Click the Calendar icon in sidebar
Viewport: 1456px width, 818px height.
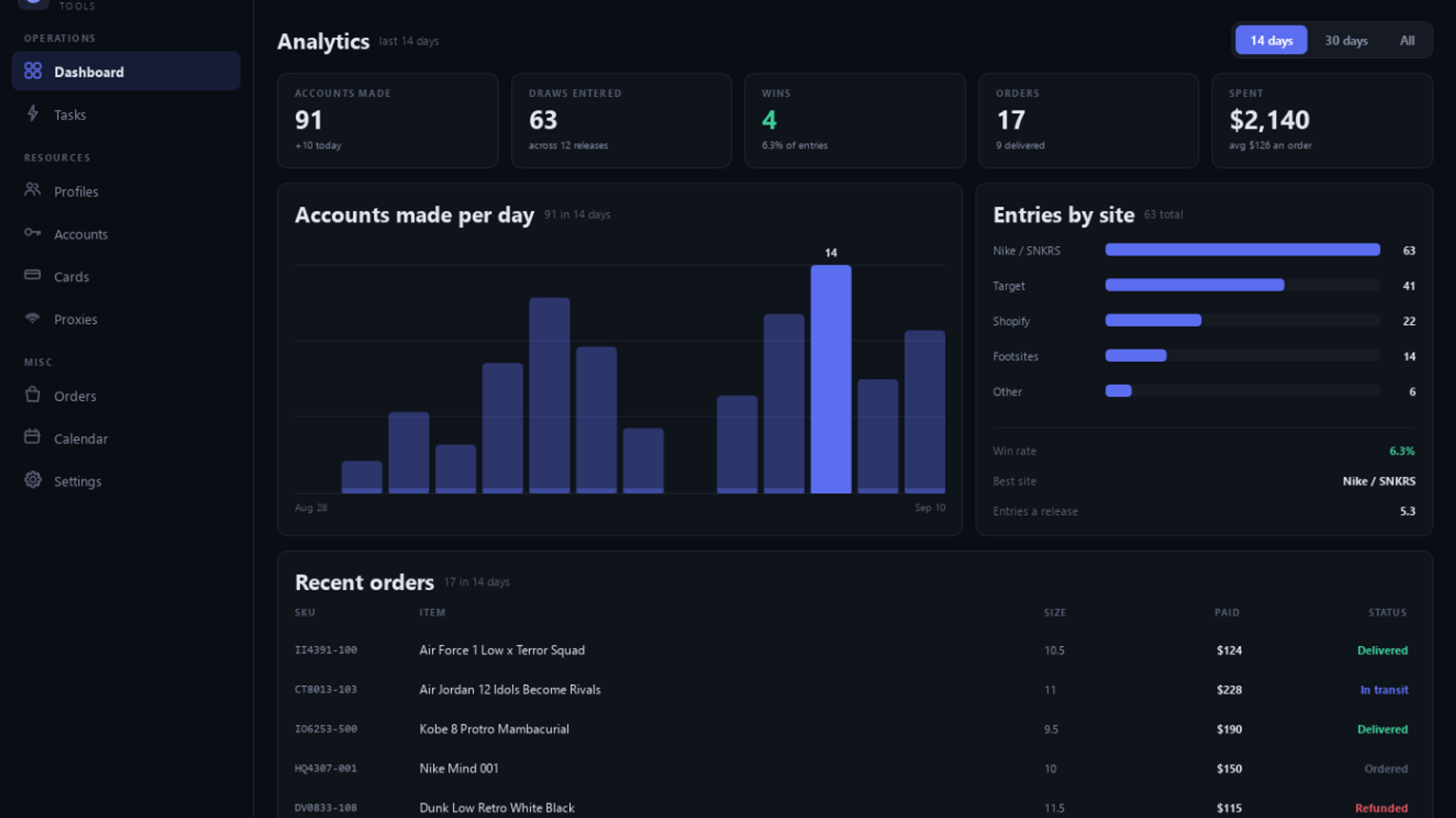click(32, 437)
